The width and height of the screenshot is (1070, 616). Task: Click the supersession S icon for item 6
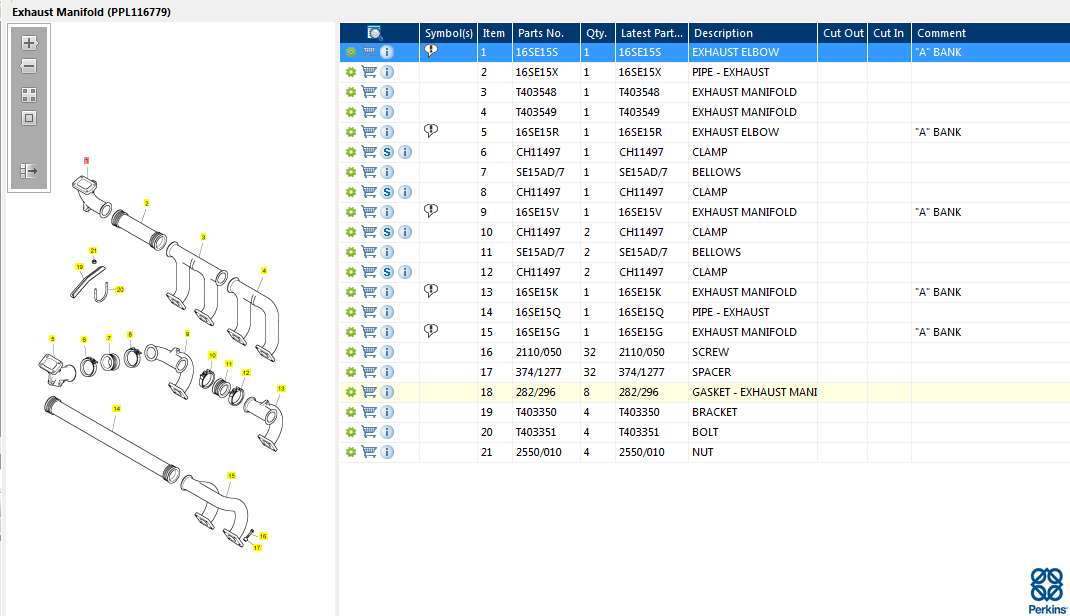click(x=387, y=152)
